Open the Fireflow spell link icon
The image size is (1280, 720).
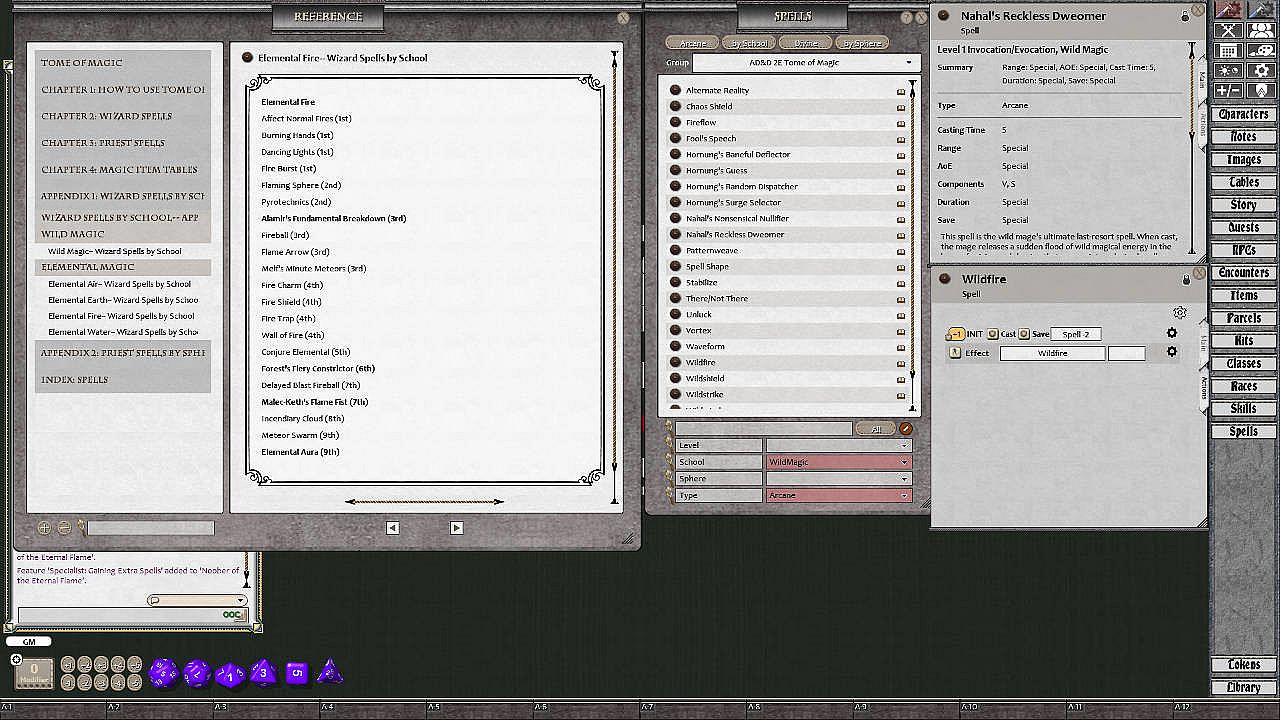click(x=675, y=122)
